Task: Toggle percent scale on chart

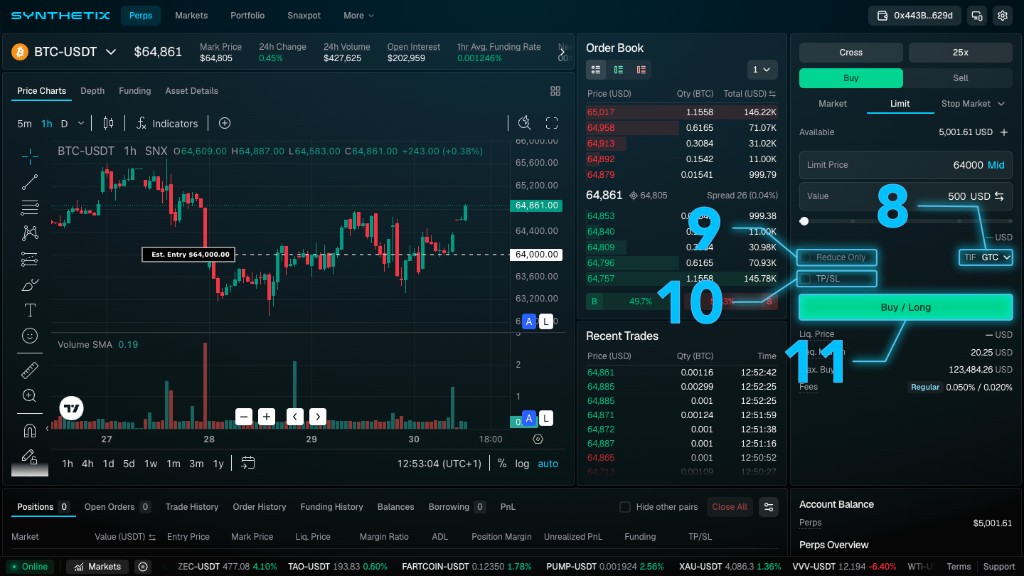Action: [502, 463]
